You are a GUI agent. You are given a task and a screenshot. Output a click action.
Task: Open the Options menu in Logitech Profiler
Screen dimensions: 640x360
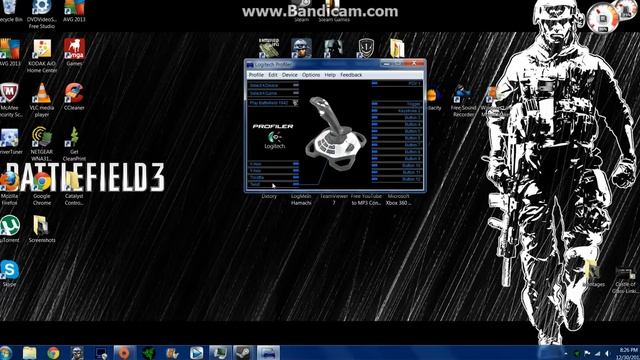pyautogui.click(x=311, y=75)
